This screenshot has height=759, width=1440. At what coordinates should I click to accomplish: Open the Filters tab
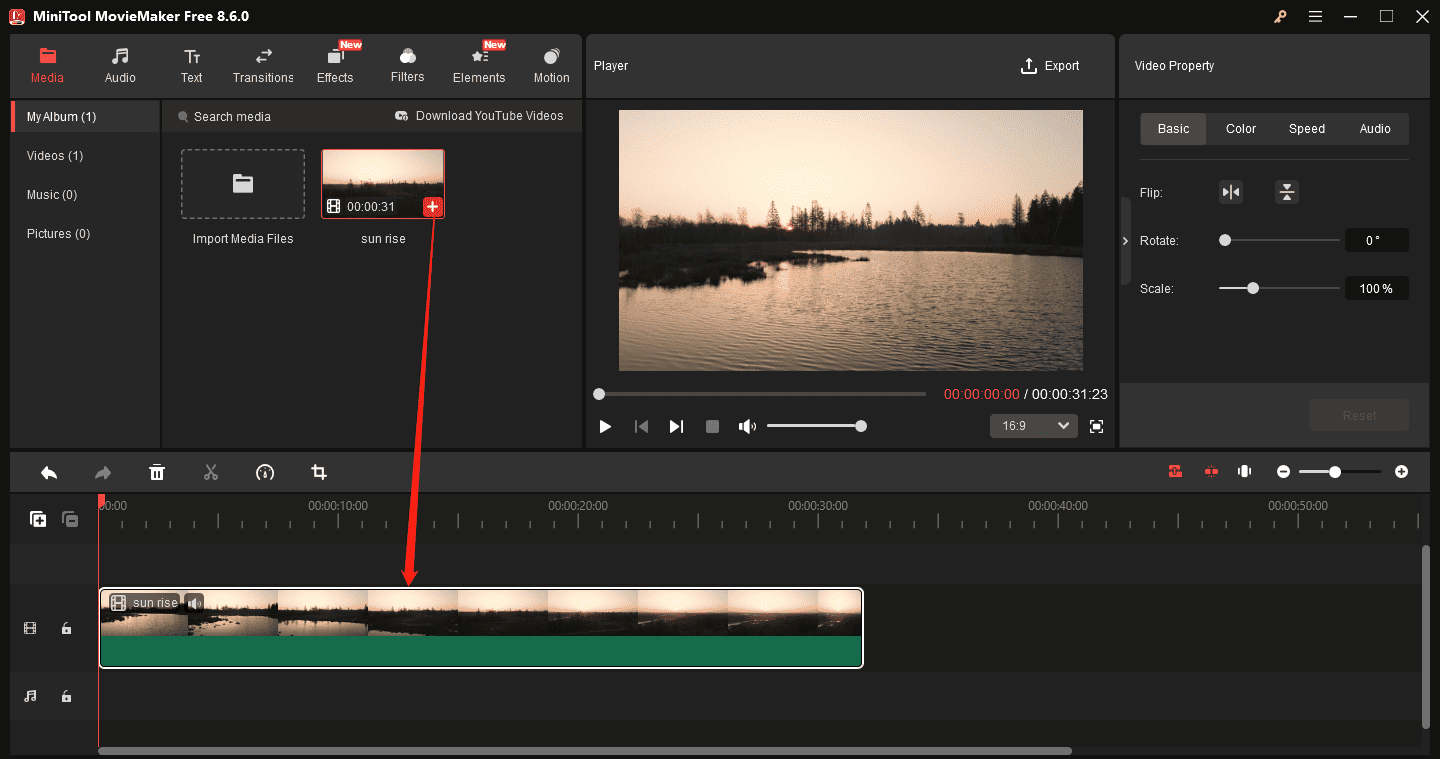click(407, 65)
